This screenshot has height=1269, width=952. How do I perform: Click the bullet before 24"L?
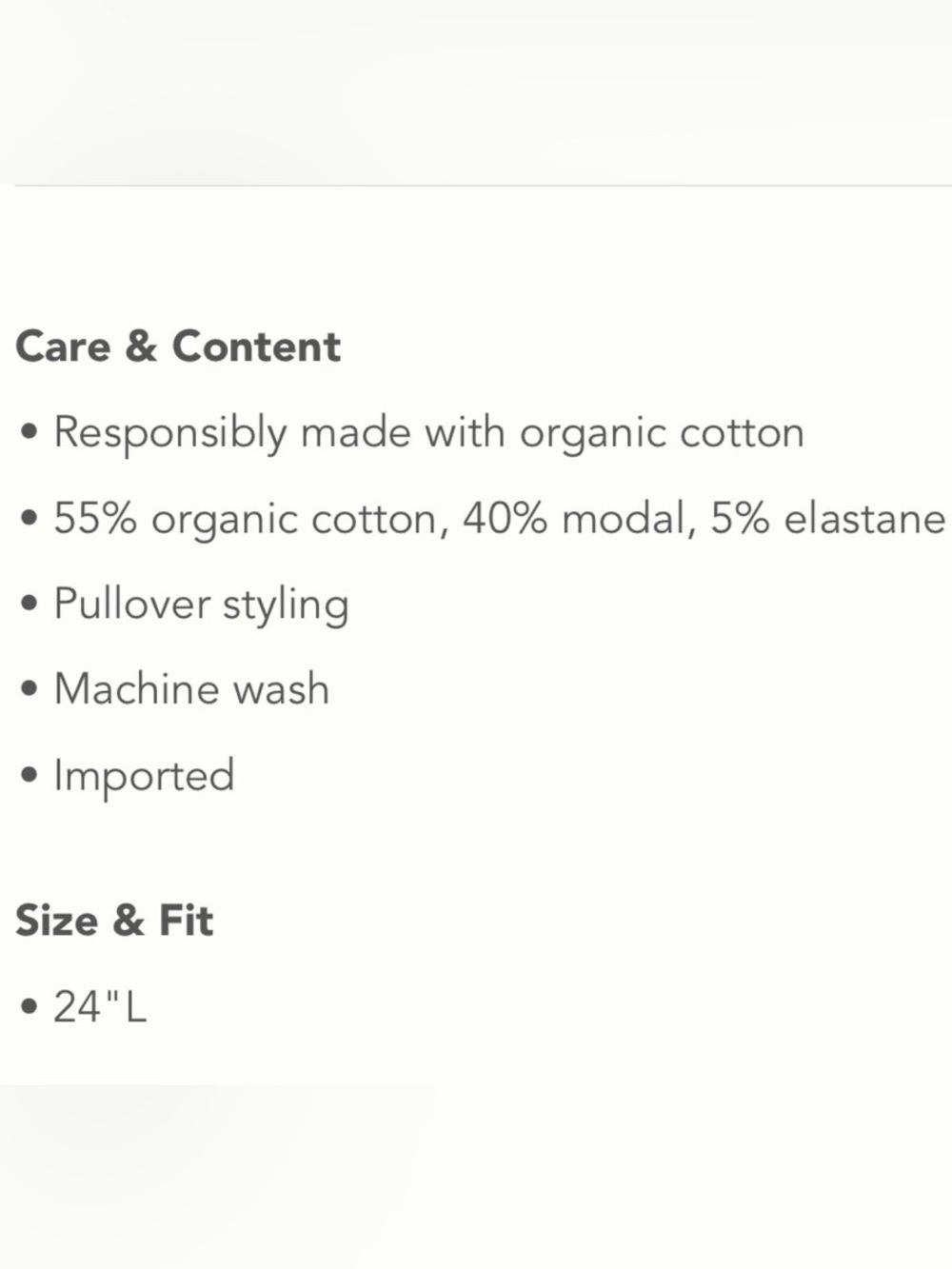(x=30, y=1007)
